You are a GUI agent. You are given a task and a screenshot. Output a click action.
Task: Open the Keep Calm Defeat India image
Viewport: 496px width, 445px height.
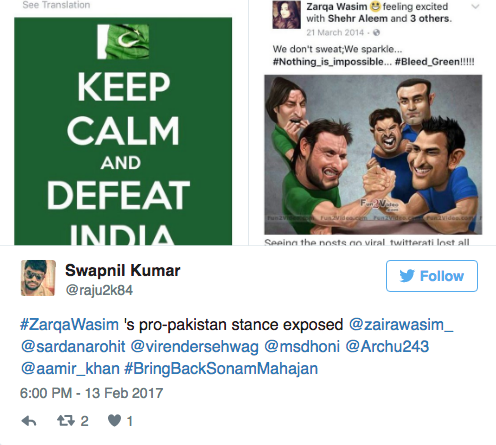coord(123,131)
